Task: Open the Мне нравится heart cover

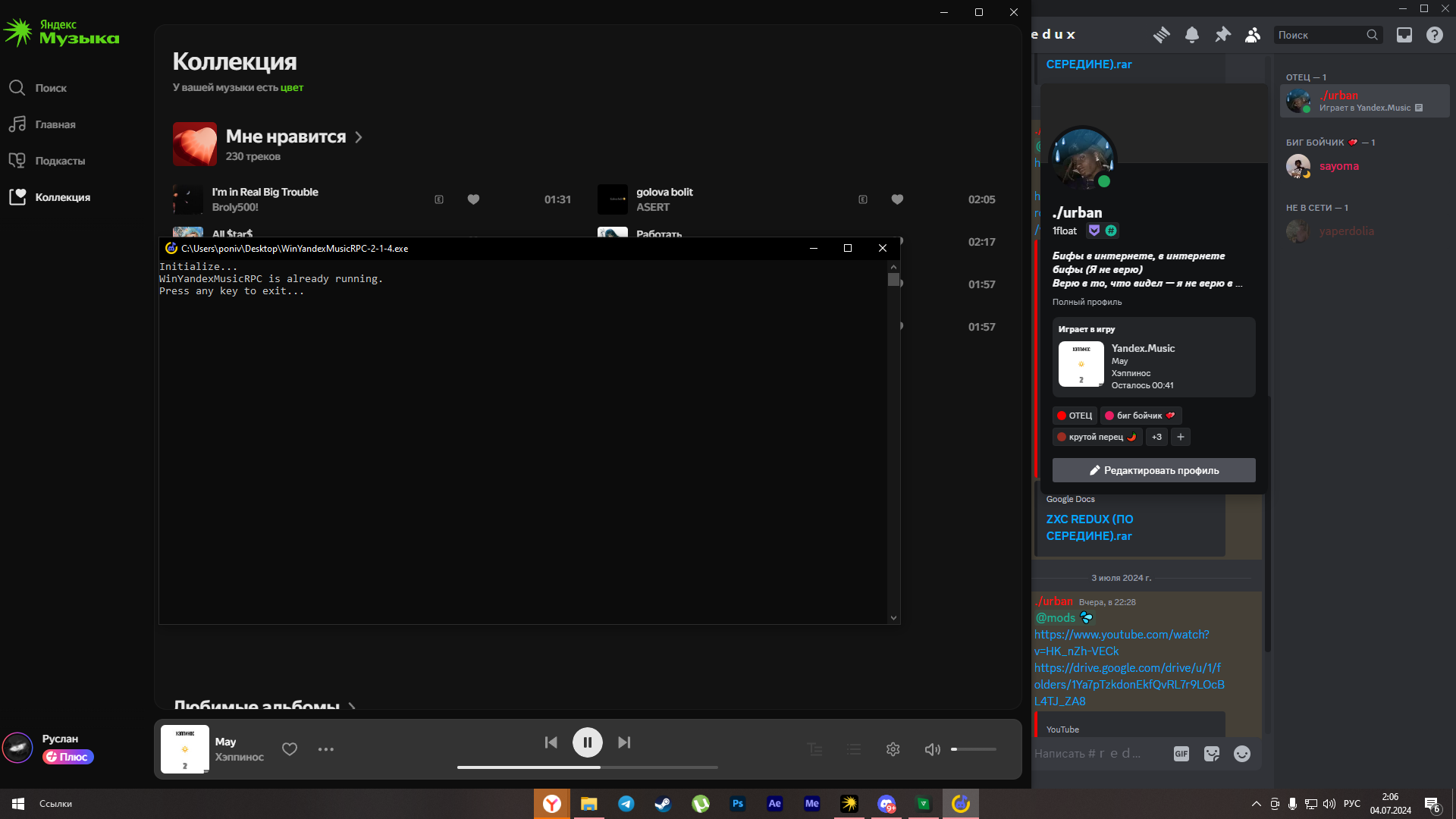Action: coord(195,144)
